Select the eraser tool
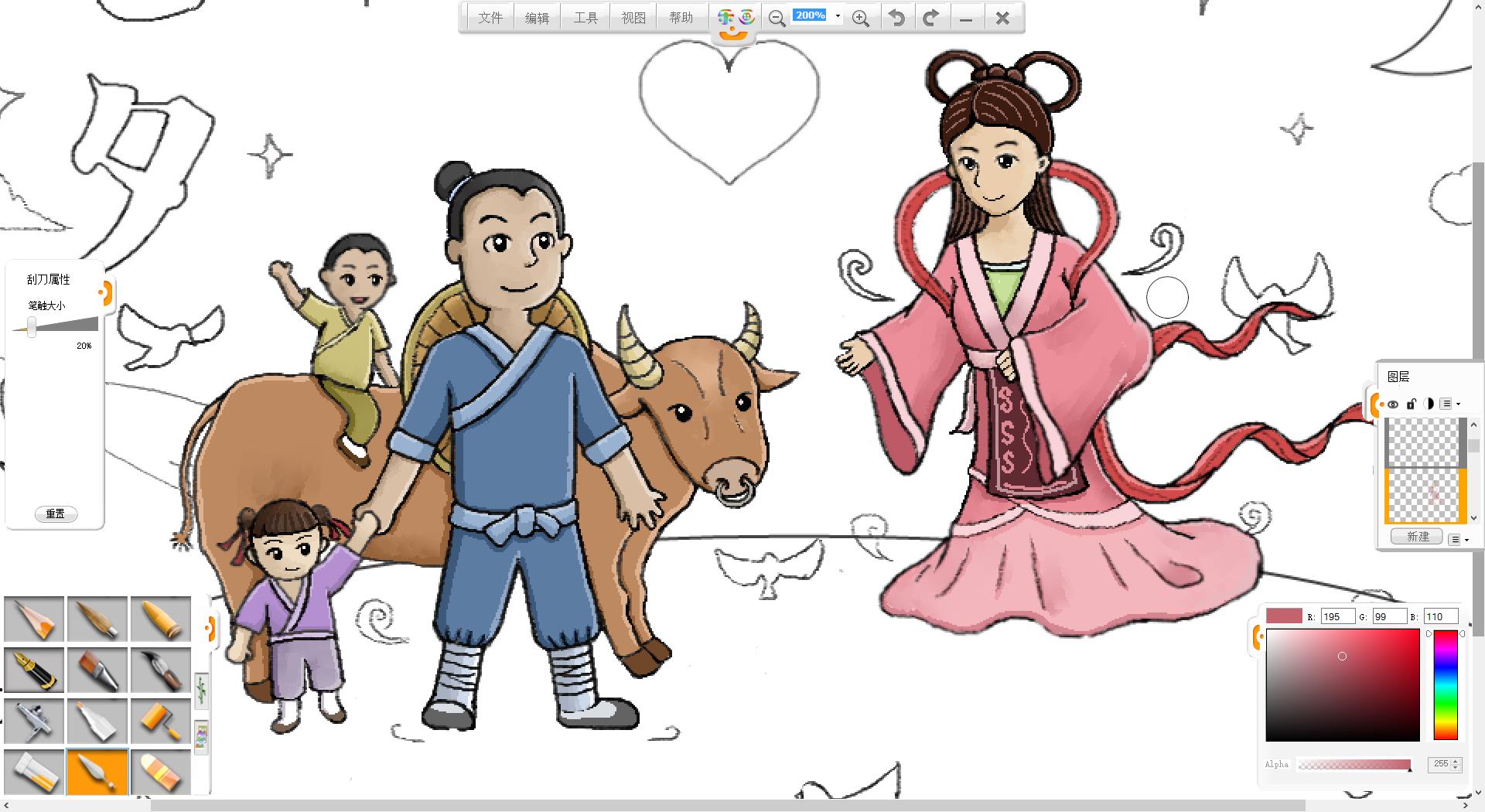The height and width of the screenshot is (812, 1485). [x=161, y=772]
